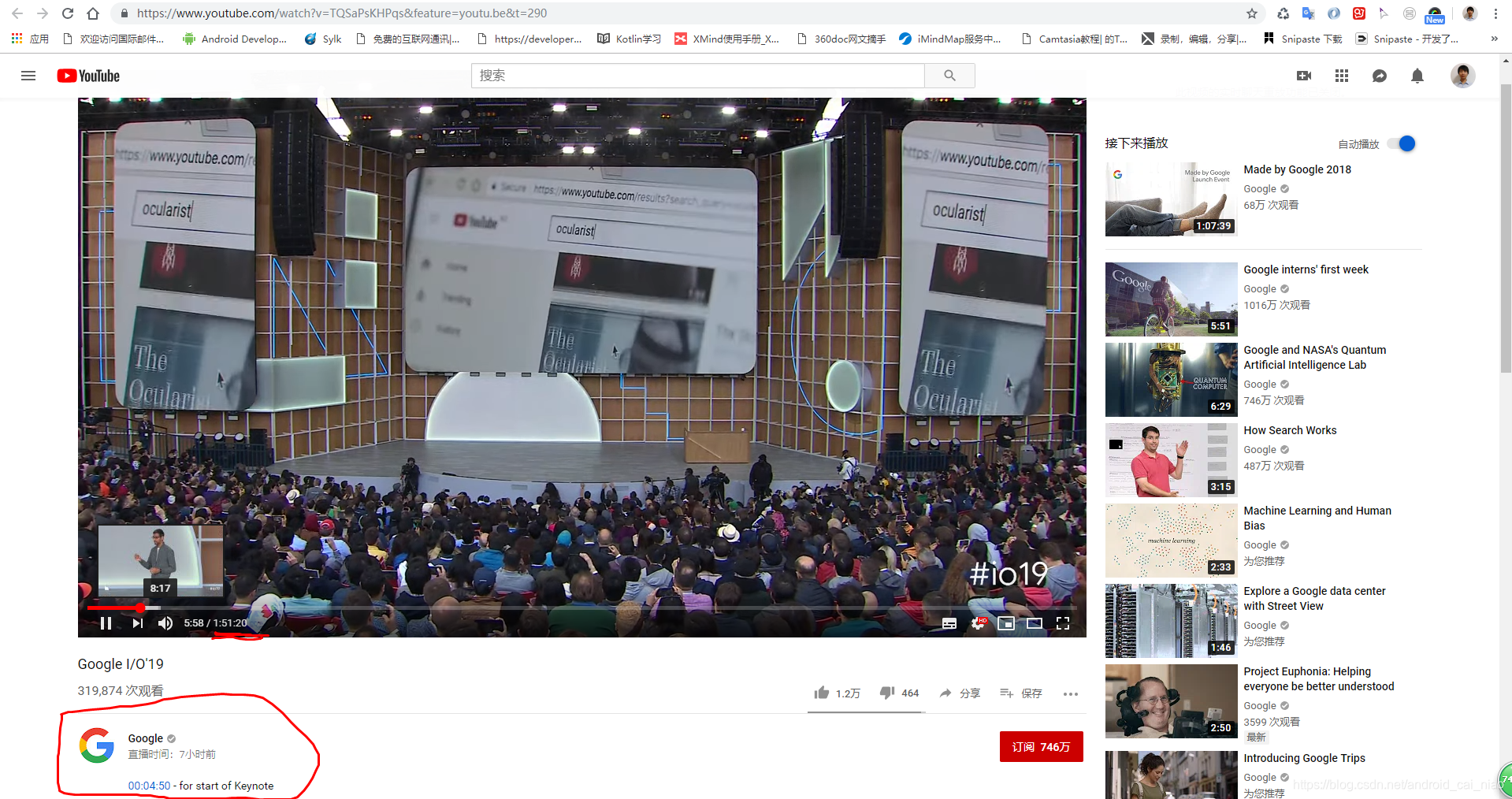Mute the video volume
1512x799 pixels.
pyautogui.click(x=165, y=623)
